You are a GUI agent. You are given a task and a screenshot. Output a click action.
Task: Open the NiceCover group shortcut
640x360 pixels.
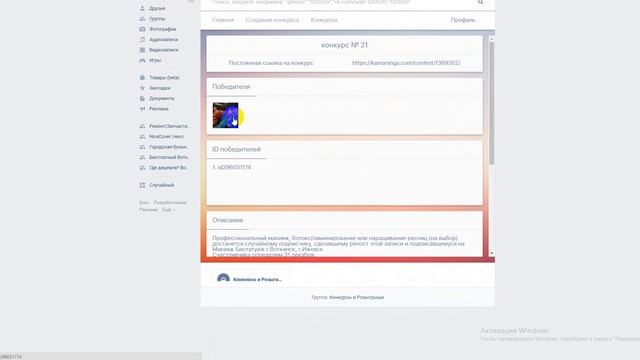point(167,137)
